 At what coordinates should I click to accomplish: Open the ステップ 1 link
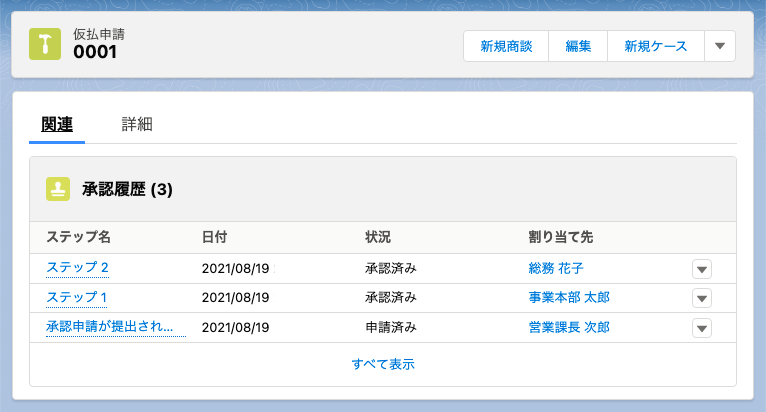[x=76, y=297]
